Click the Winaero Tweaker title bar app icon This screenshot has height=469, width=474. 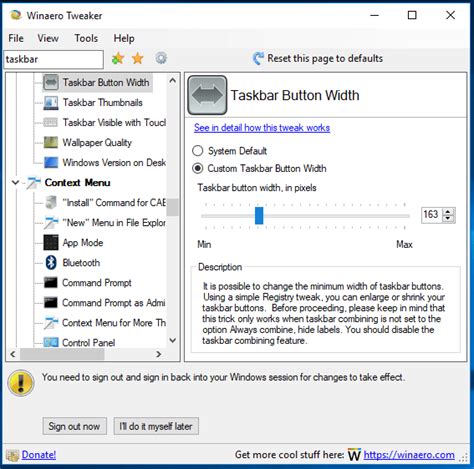[15, 15]
